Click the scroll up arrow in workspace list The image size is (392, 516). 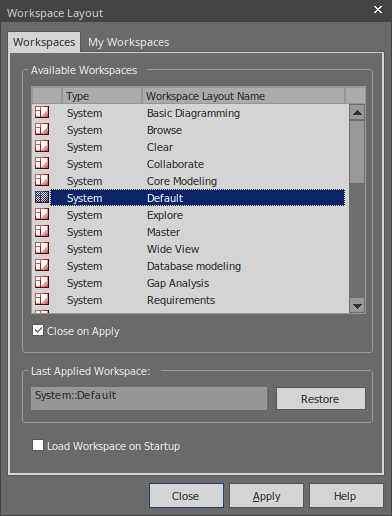tap(357, 112)
